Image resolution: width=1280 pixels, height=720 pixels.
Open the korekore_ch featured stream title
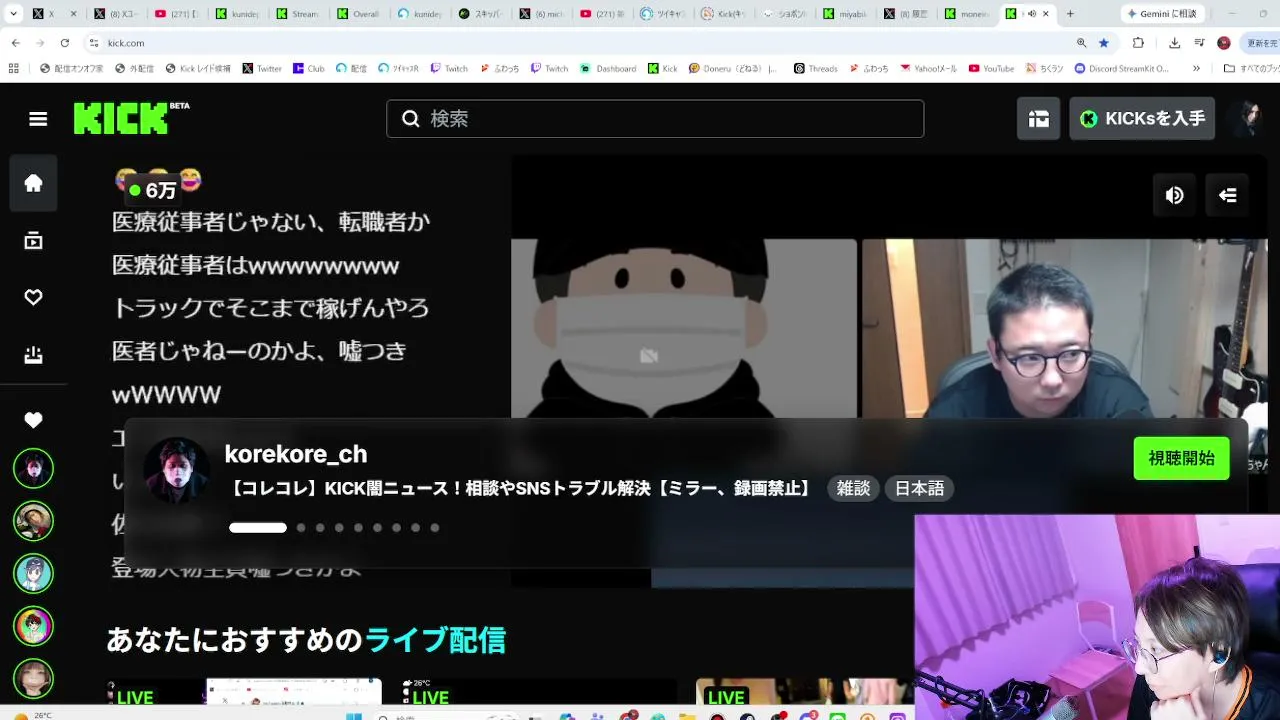point(520,489)
